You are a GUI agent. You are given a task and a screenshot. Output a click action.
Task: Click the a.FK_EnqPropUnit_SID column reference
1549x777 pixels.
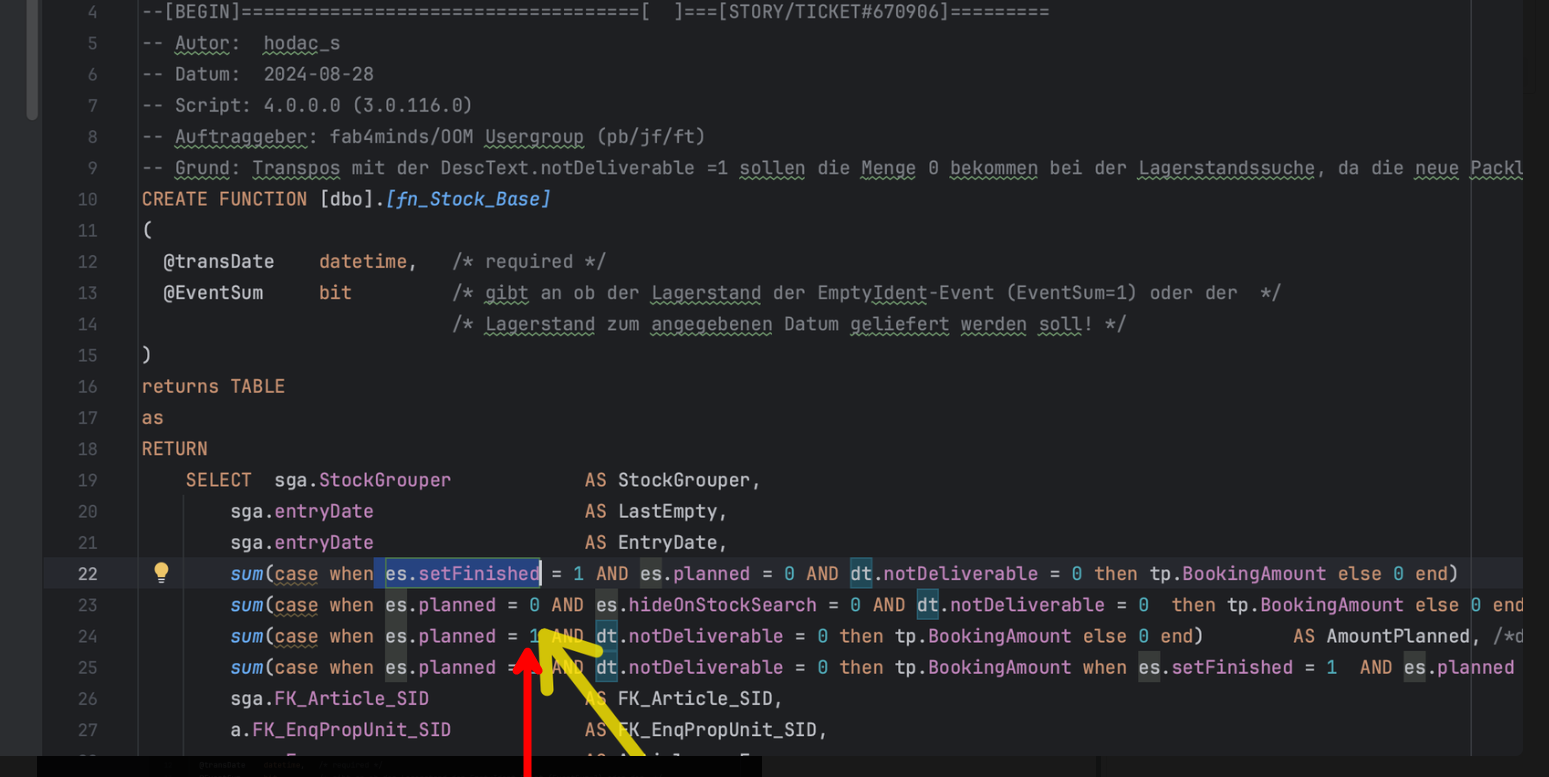click(340, 730)
